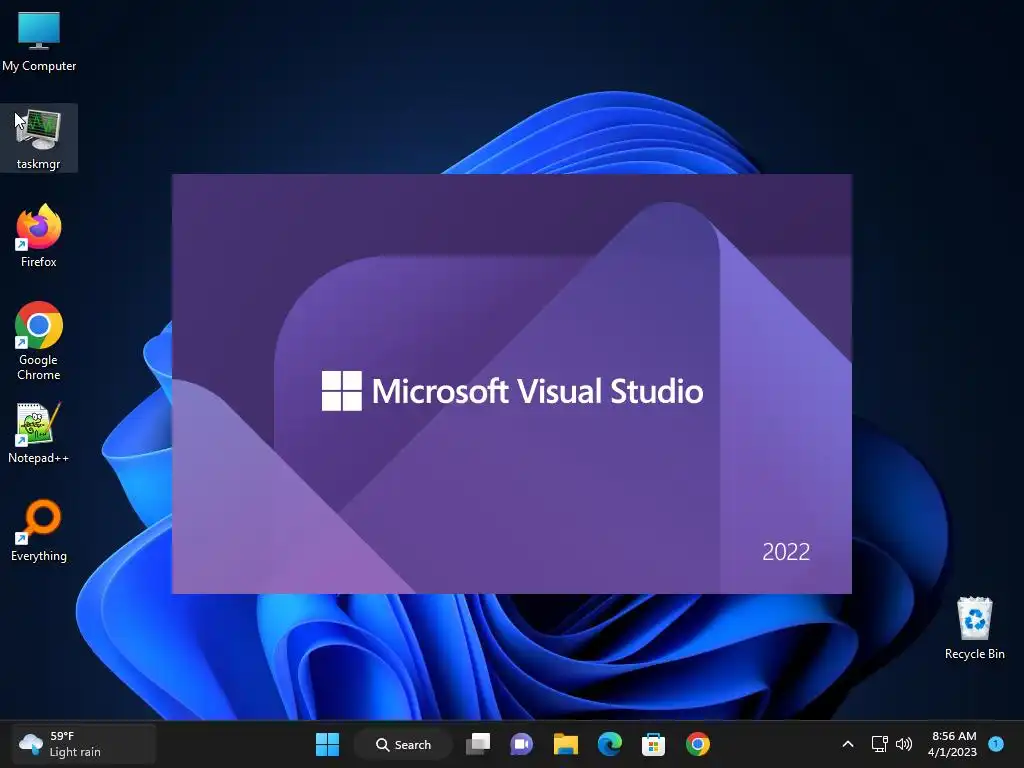Click the 2022 text on splash screen
Image resolution: width=1024 pixels, height=768 pixels.
786,552
